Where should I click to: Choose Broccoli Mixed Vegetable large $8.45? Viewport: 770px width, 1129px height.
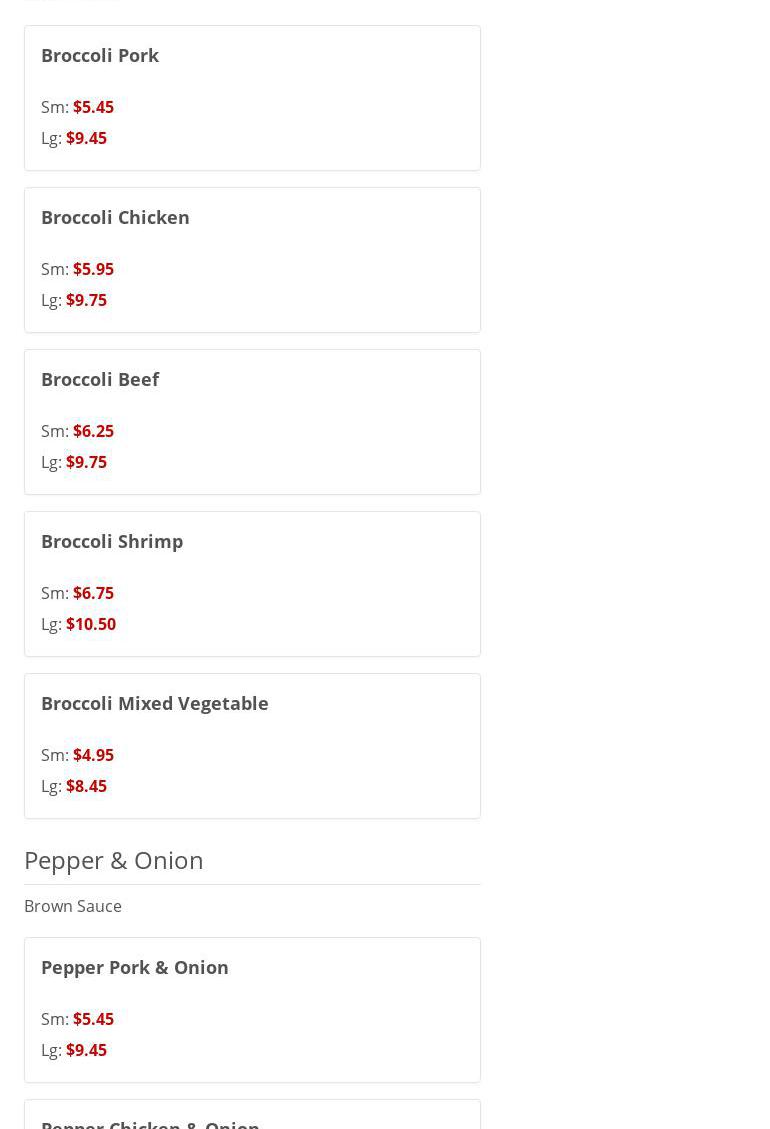(86, 786)
